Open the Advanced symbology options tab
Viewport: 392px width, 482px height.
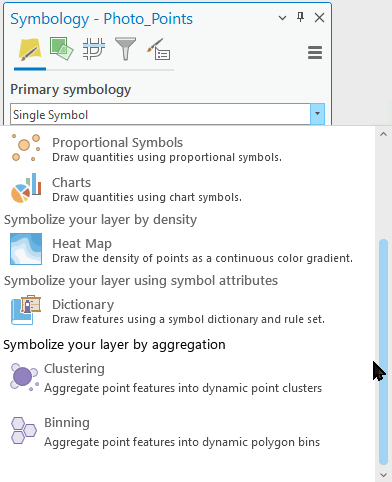(159, 50)
